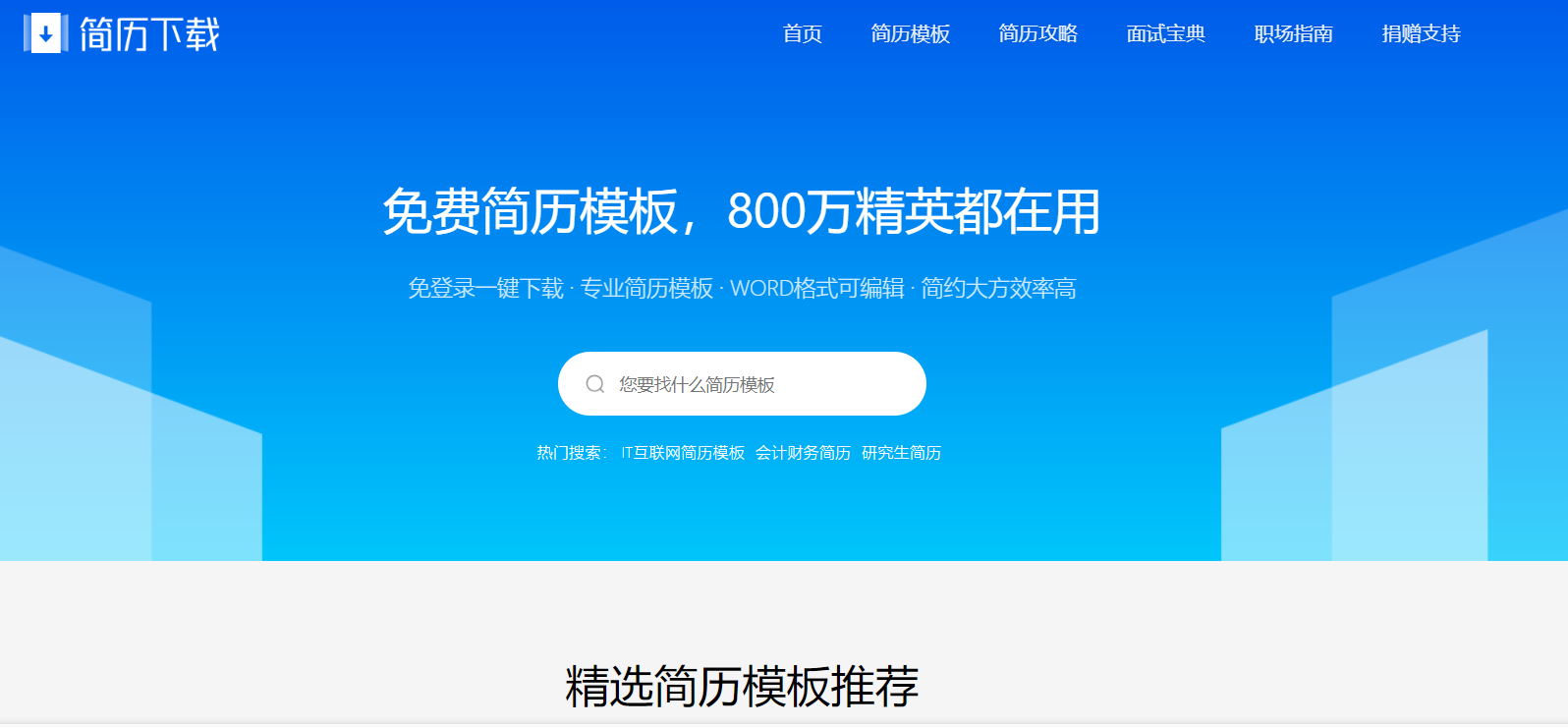This screenshot has height=728, width=1568.
Task: Click the download arrow logo icon
Action: (x=45, y=33)
